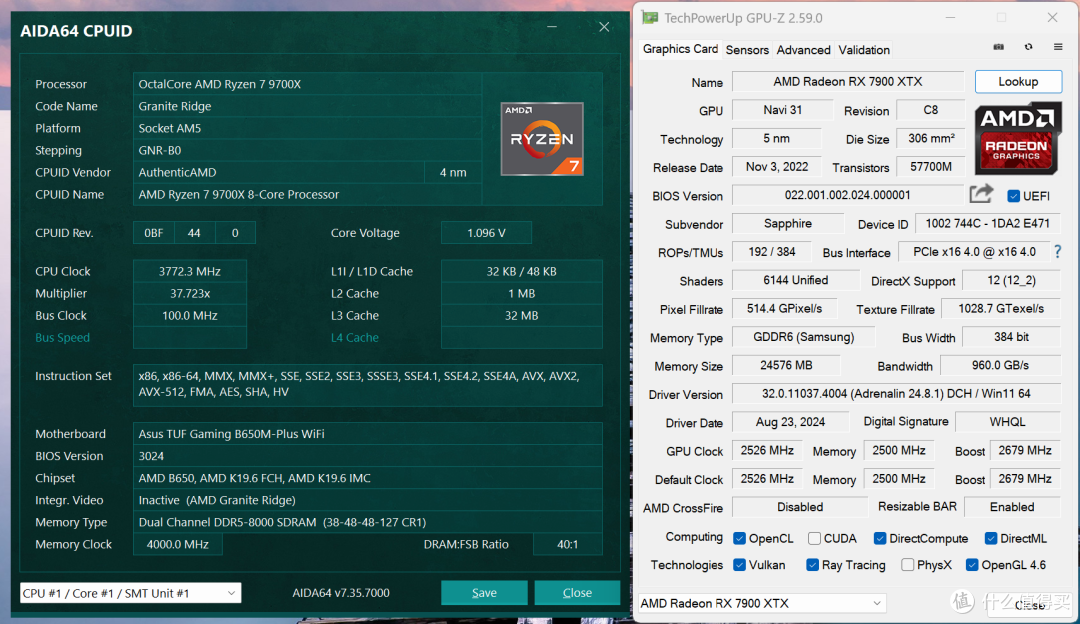Select the Bus Speed field in AIDA64
The height and width of the screenshot is (624, 1080).
190,337
